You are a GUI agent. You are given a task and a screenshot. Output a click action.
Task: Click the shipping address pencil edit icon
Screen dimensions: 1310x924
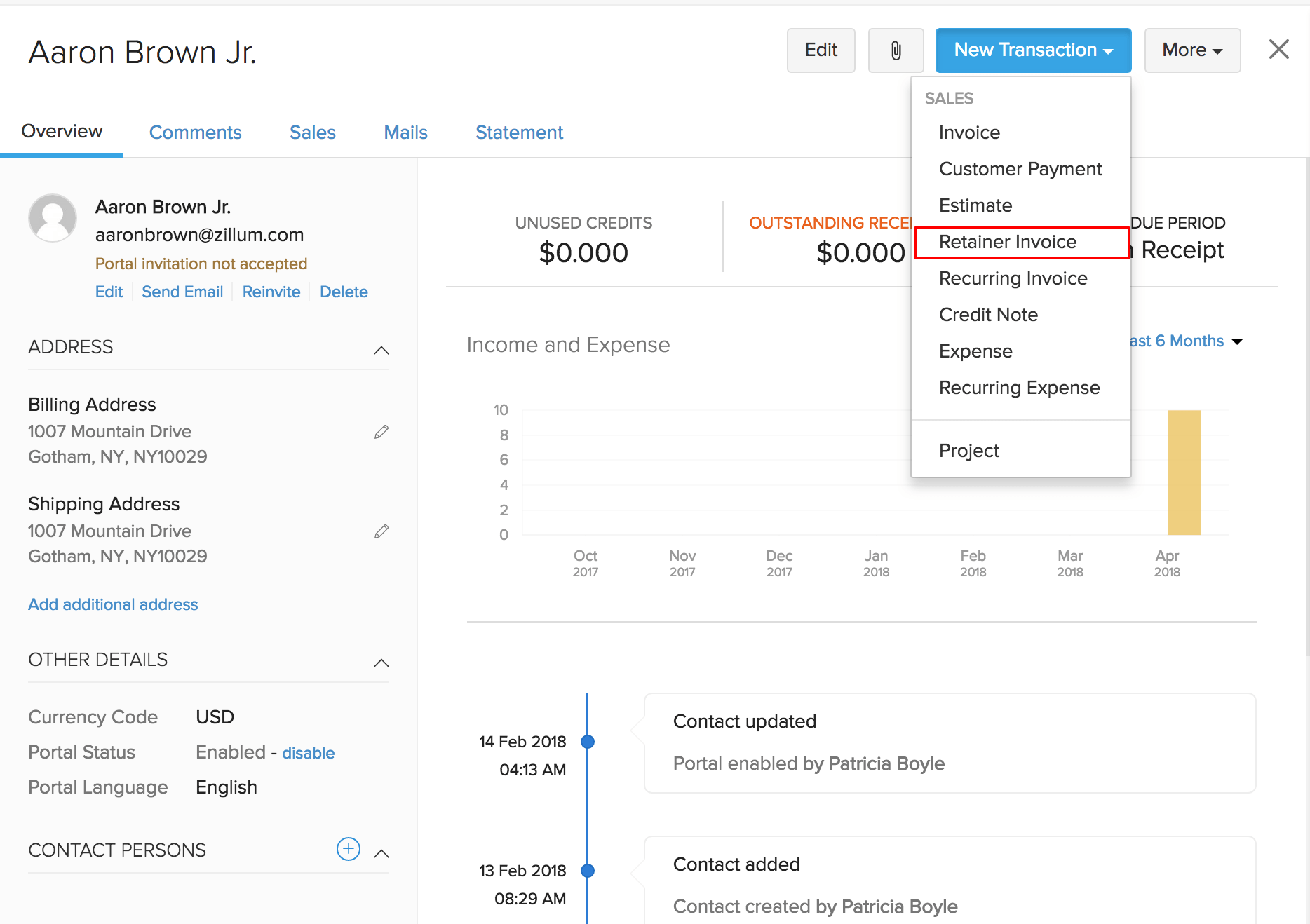click(x=381, y=531)
